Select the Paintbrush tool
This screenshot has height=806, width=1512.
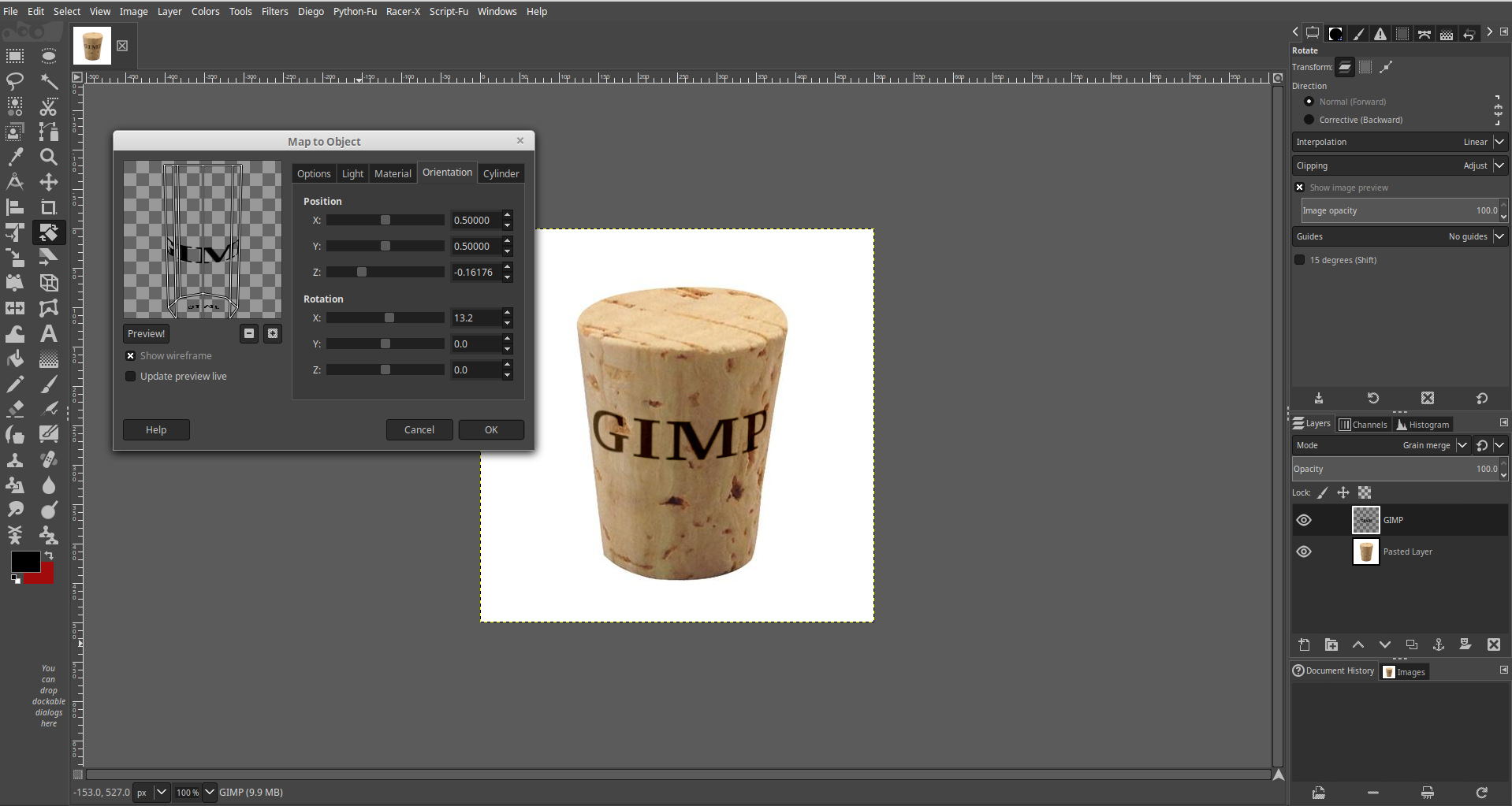tap(49, 384)
